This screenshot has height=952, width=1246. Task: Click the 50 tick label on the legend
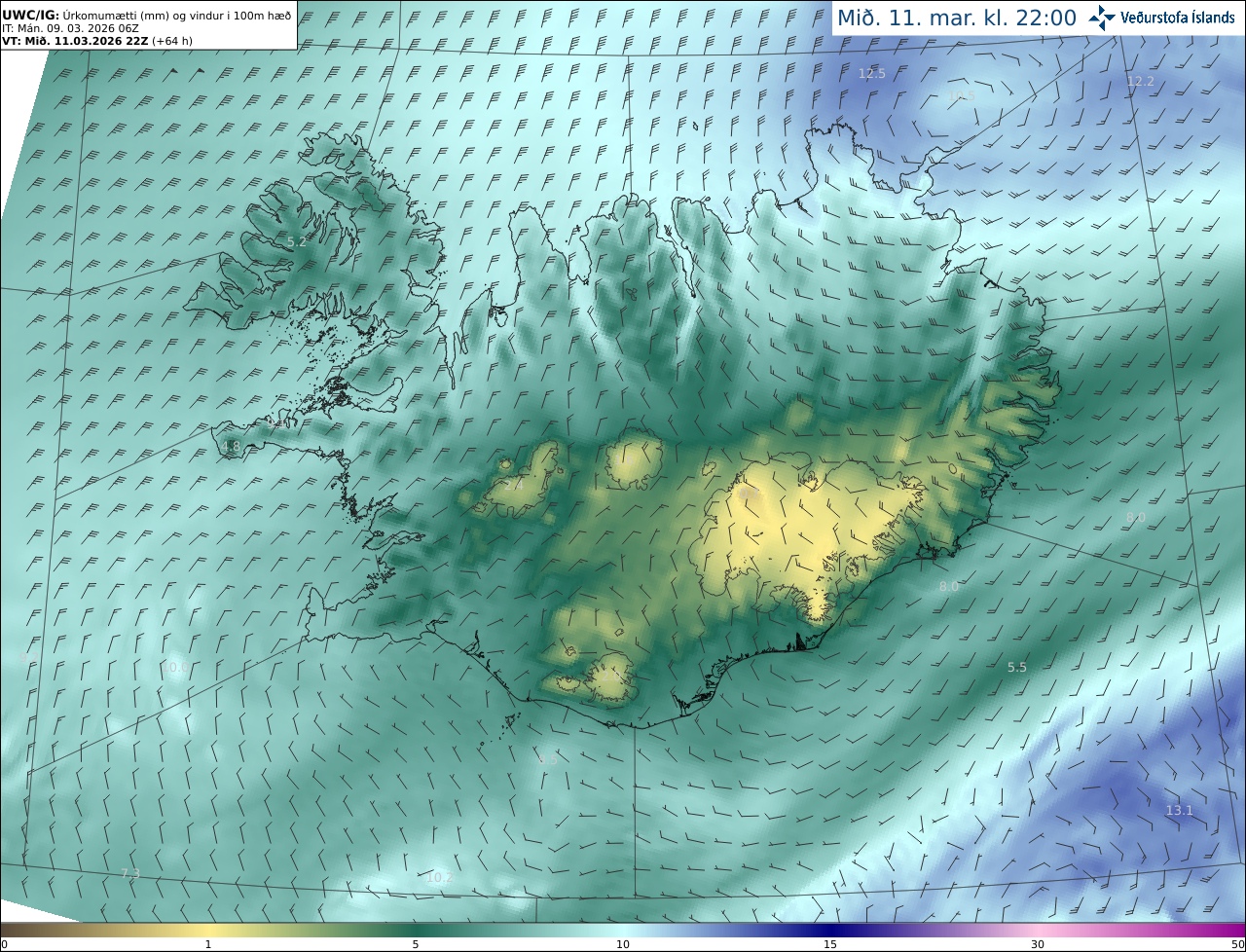[1238, 944]
